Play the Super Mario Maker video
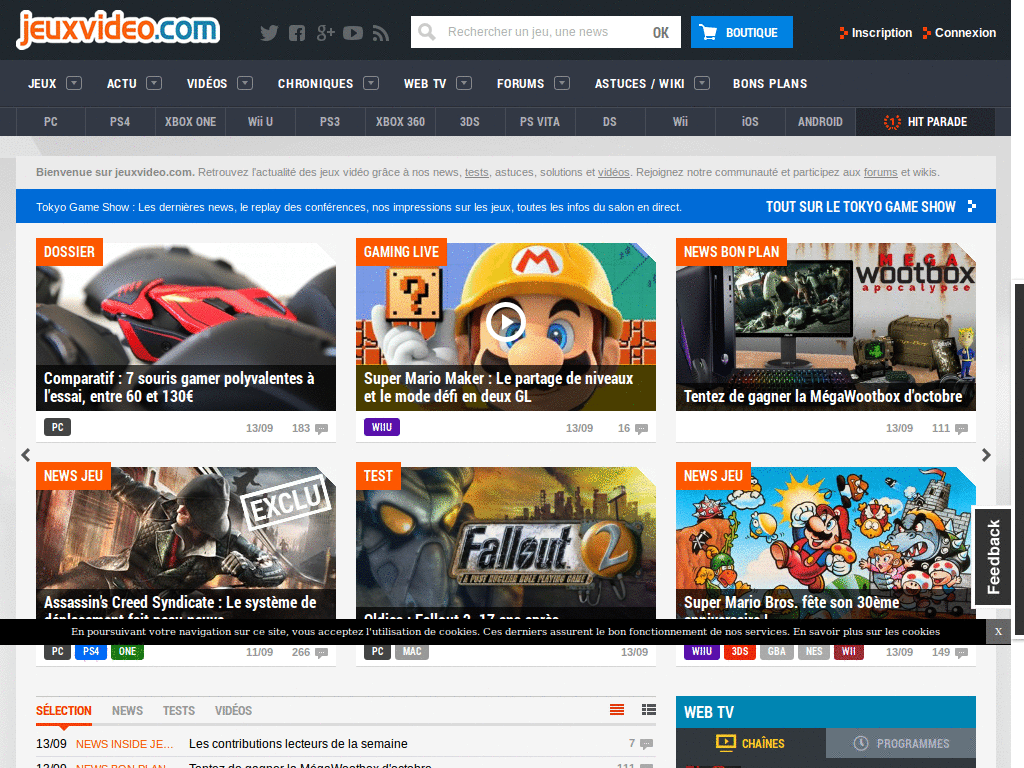This screenshot has width=1024, height=768. [x=505, y=321]
